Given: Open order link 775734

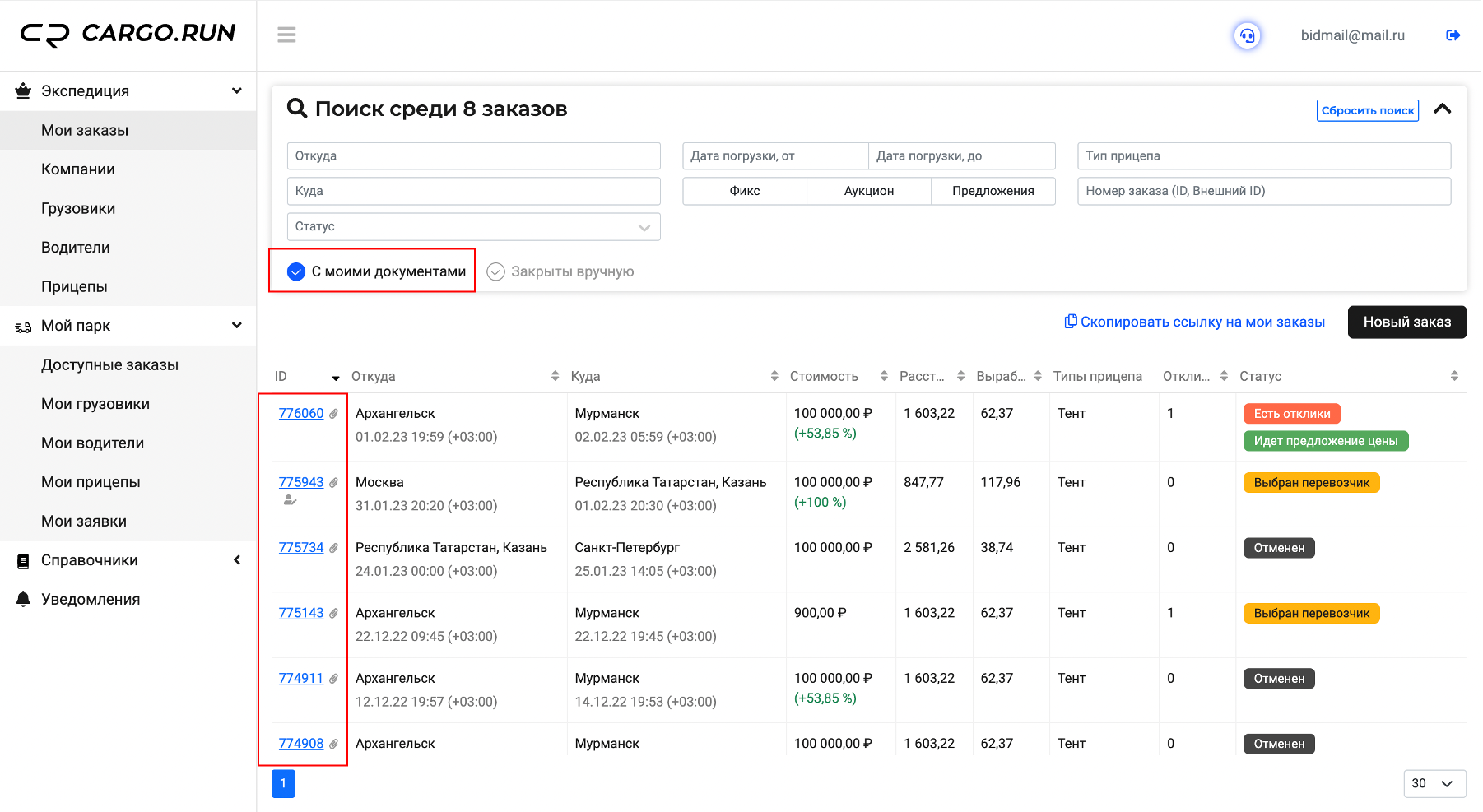Looking at the screenshot, I should tap(301, 548).
